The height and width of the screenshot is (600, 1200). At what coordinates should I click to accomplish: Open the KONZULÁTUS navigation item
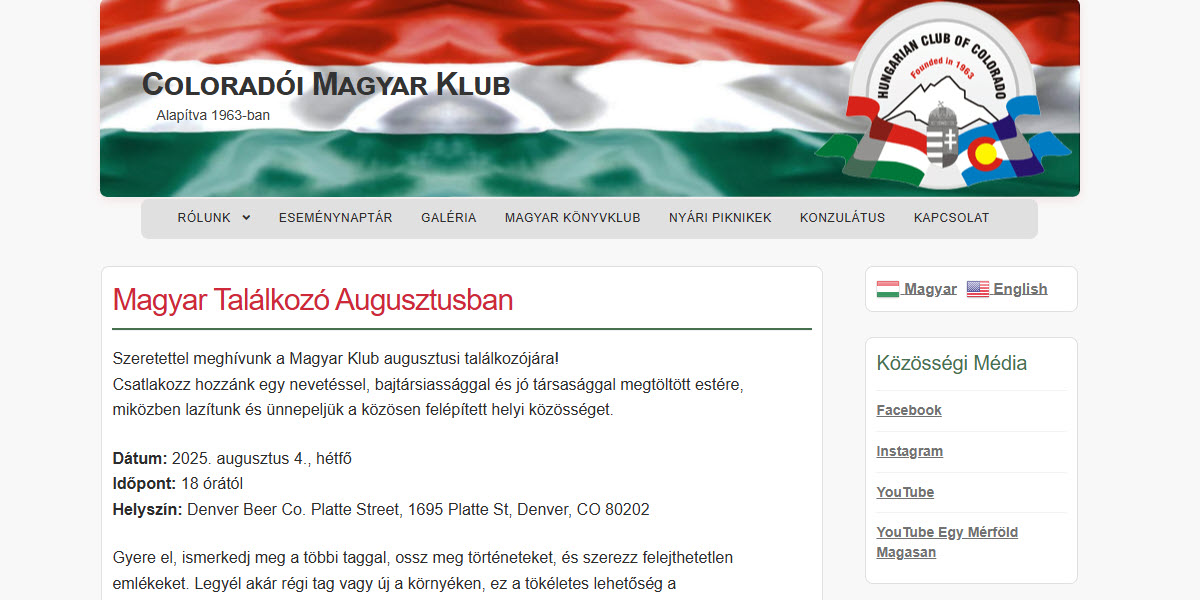[841, 217]
